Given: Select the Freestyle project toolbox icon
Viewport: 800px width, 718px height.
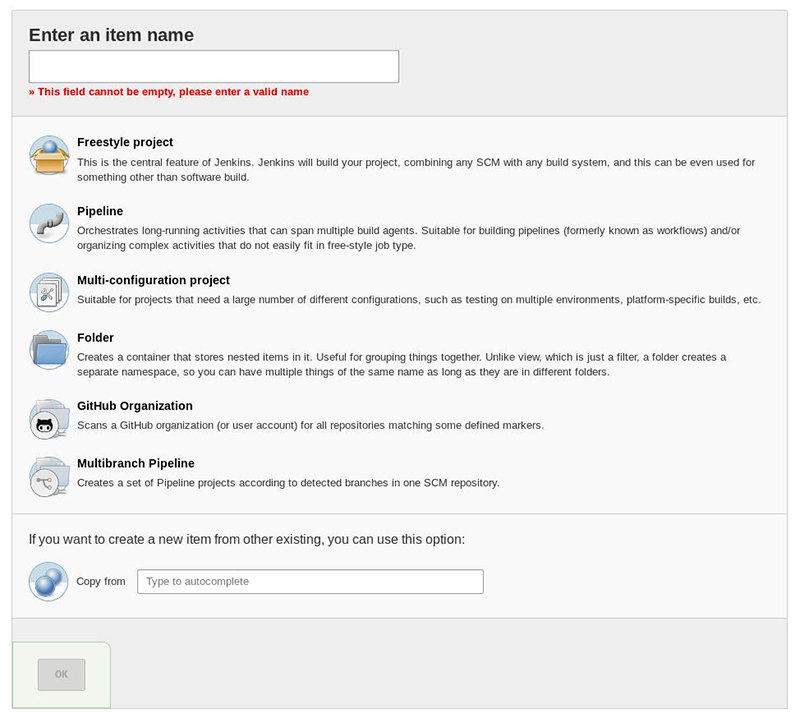Looking at the screenshot, I should pos(48,155).
